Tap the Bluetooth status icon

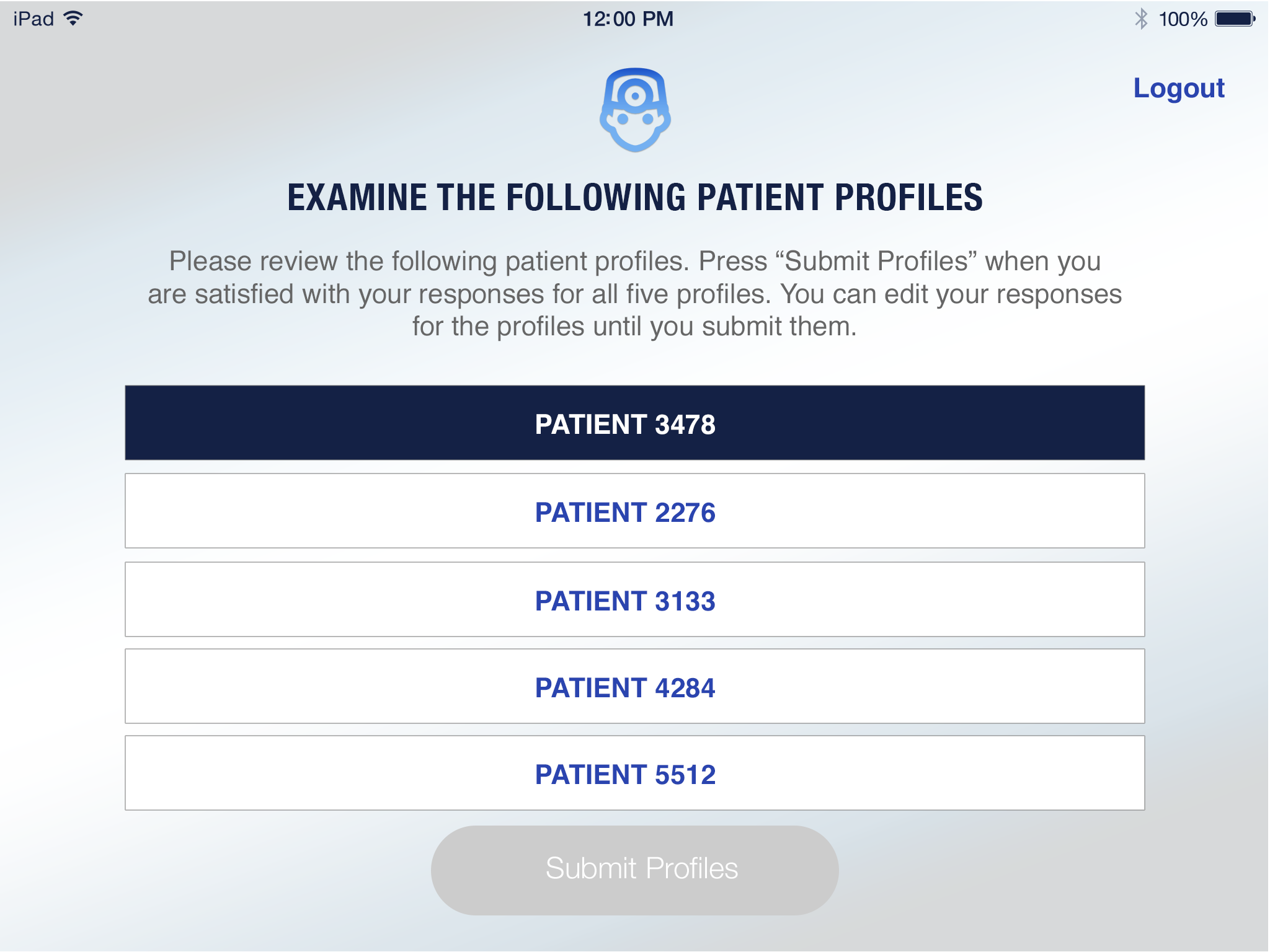click(1141, 19)
